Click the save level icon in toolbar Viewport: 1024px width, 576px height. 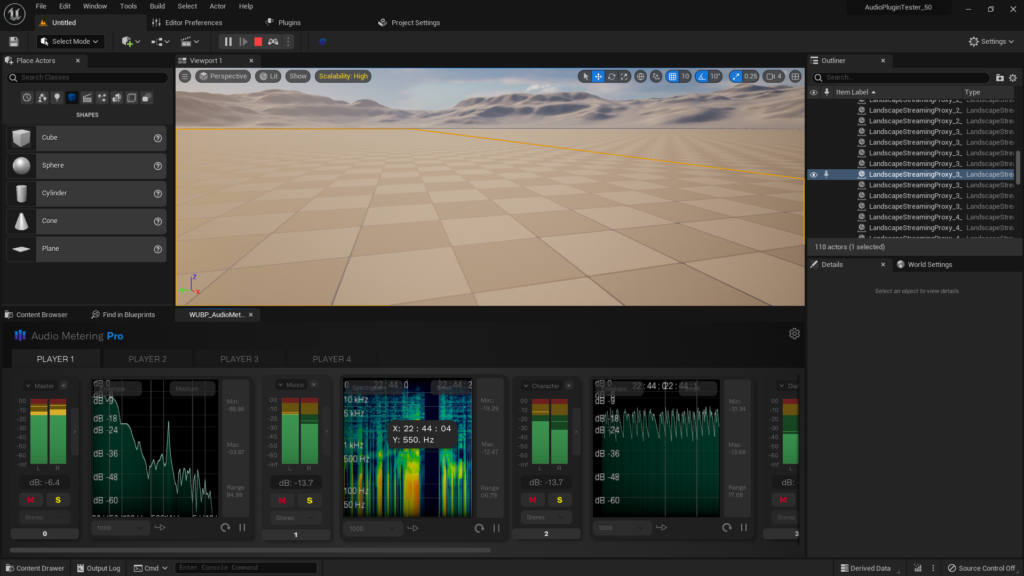(x=14, y=41)
